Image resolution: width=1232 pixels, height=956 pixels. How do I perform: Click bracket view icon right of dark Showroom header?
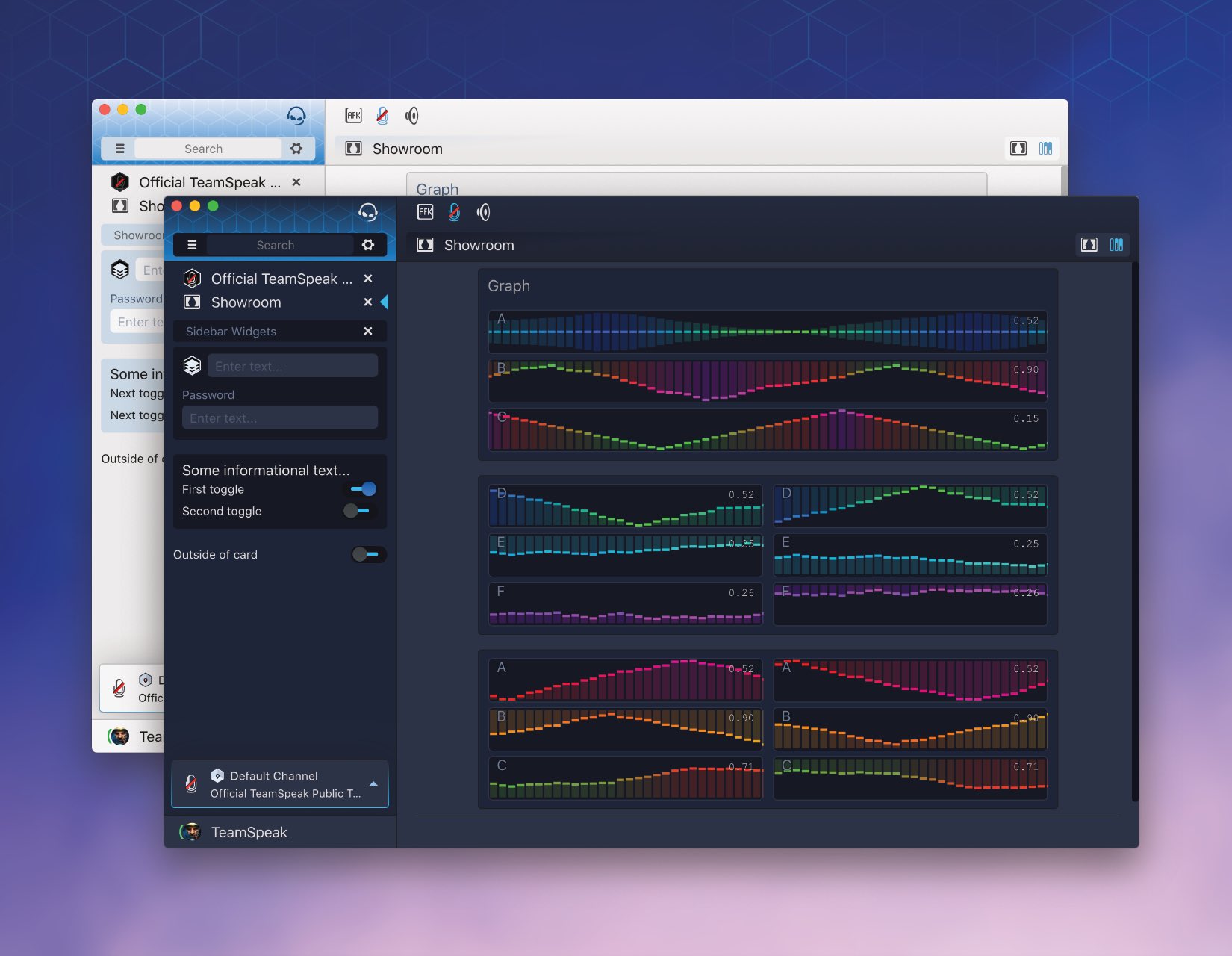pos(1089,245)
